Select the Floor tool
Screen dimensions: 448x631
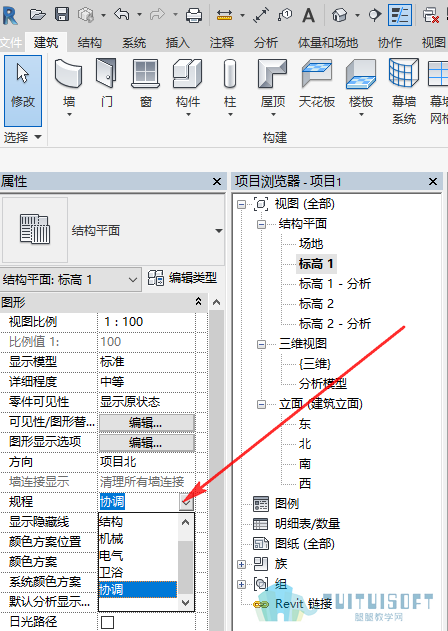click(x=361, y=84)
